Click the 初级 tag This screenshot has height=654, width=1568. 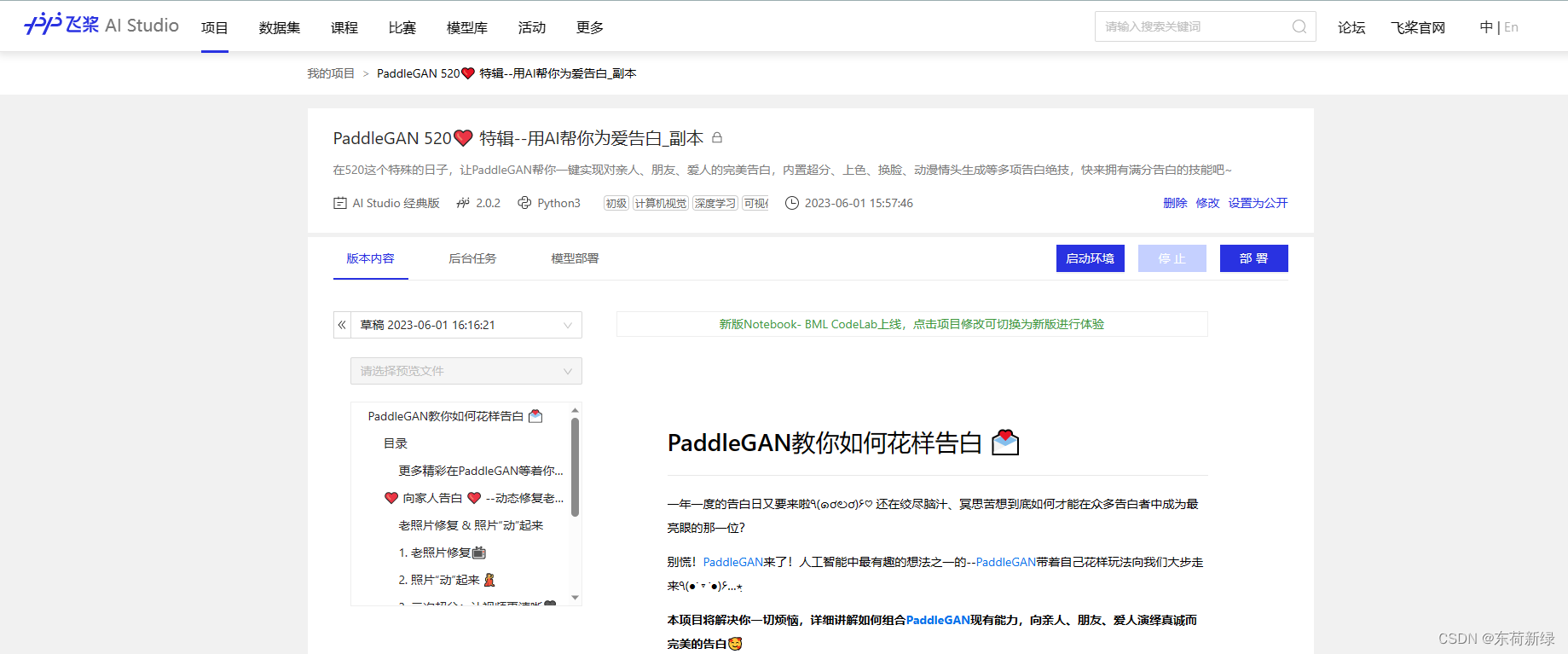point(616,203)
